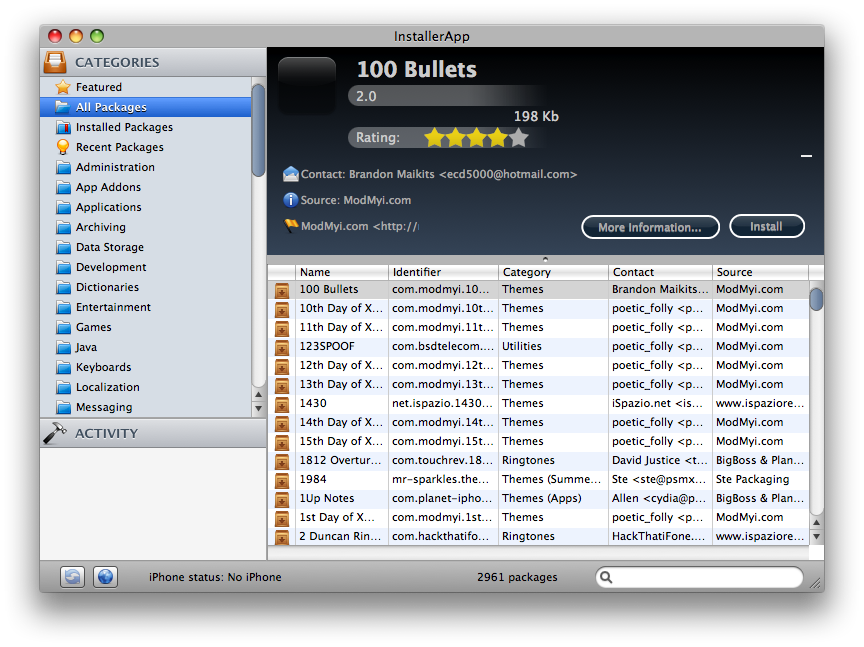Click the split-pane divider handle above table
This screenshot has height=647, width=864.
545,259
